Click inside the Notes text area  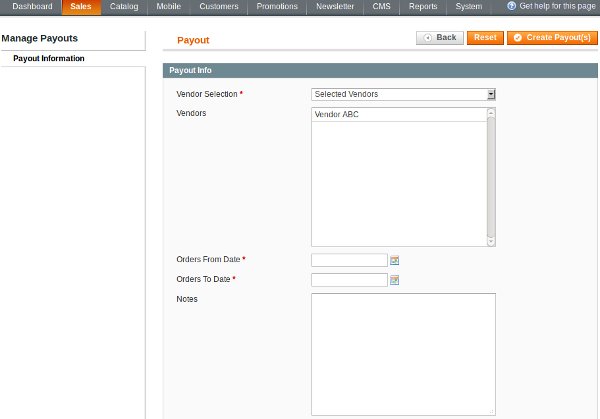[403, 354]
